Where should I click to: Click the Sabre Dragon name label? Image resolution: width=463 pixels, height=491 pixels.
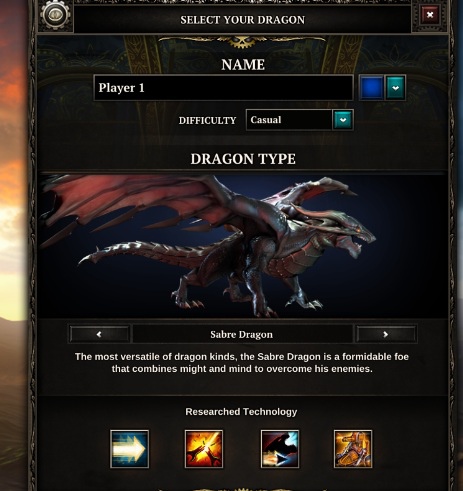(x=242, y=334)
